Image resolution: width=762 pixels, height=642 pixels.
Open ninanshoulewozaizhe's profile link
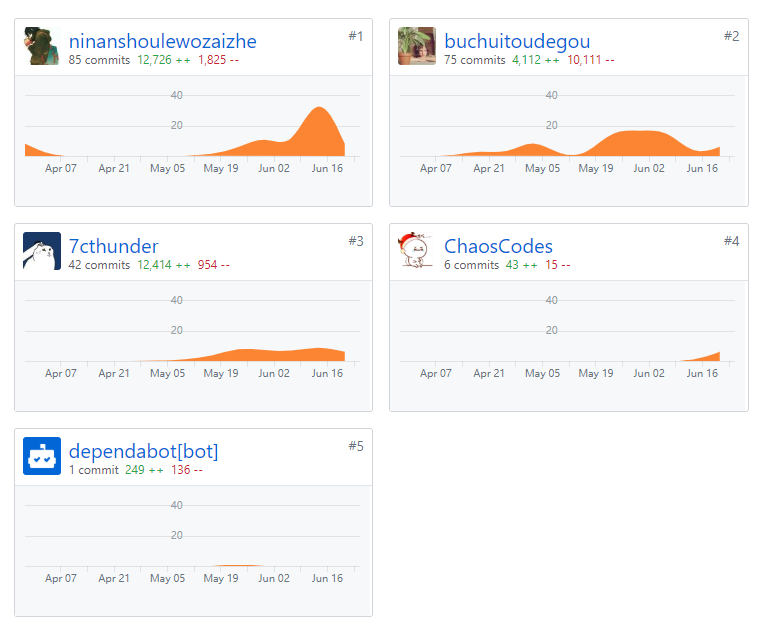(162, 41)
